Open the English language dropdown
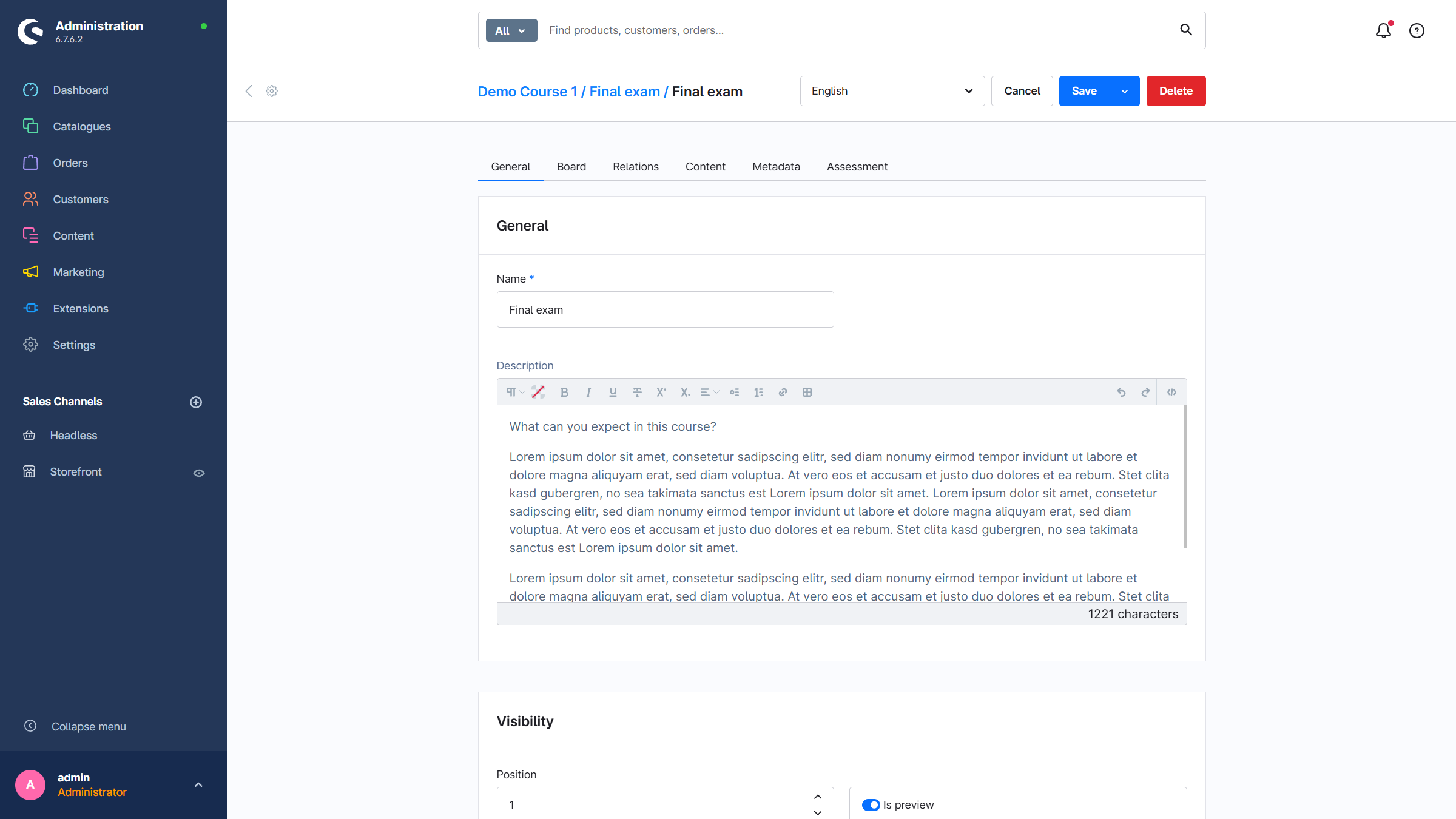This screenshot has width=1456, height=819. [892, 91]
